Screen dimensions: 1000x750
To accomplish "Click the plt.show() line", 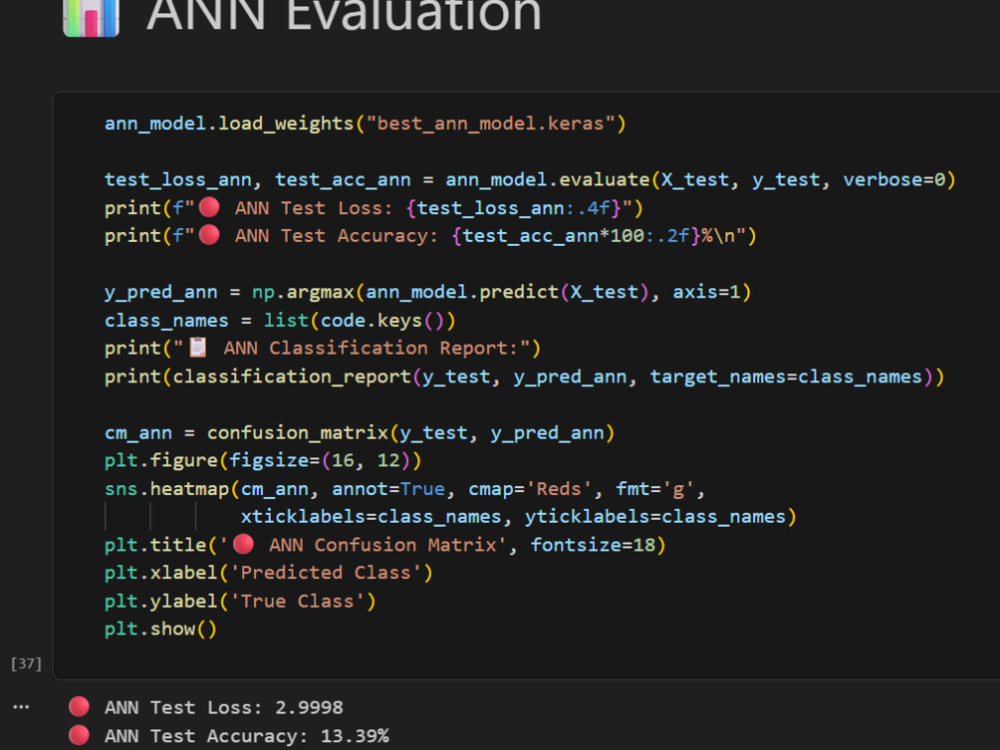I will pyautogui.click(x=161, y=629).
